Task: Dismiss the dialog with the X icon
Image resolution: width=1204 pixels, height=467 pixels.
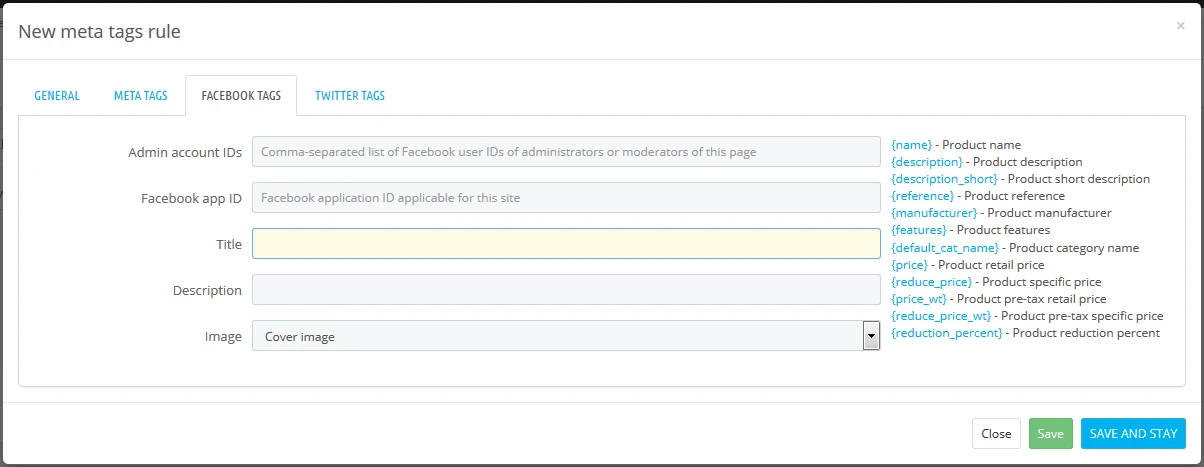Action: click(x=1180, y=26)
